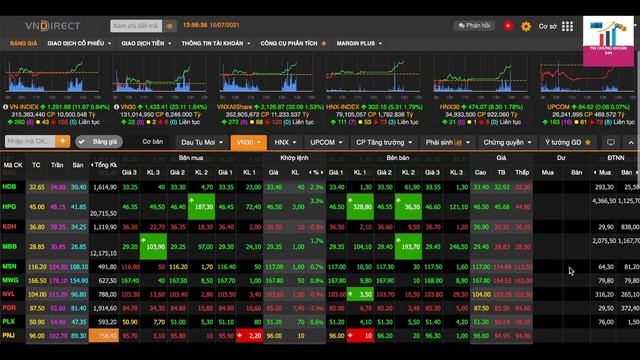Click the monitor display icon
Screen dimensions: 640x360
click(611, 142)
